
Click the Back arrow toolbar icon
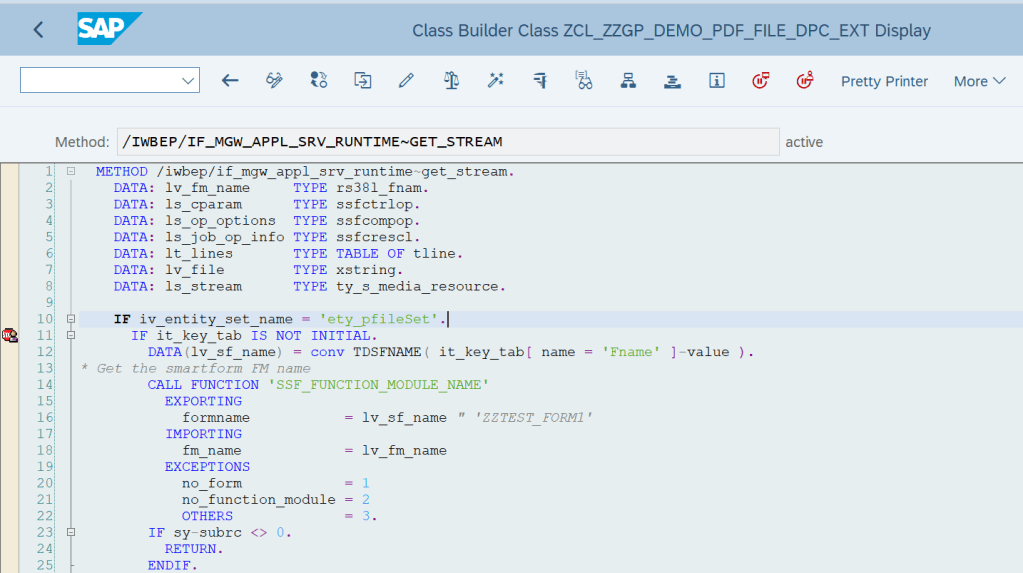tap(230, 81)
